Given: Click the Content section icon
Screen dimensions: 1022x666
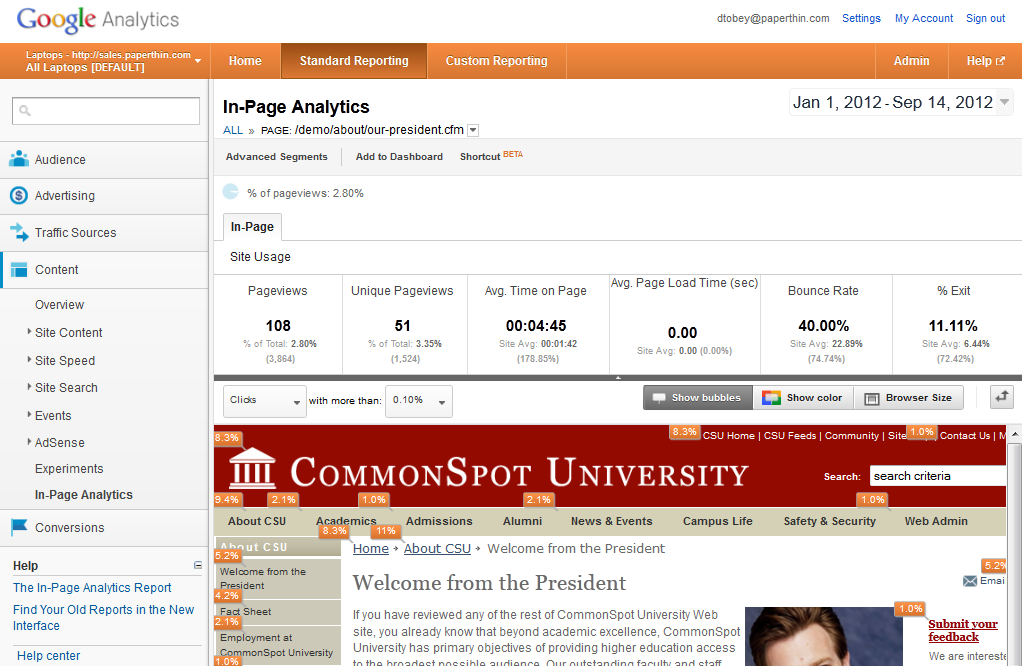Looking at the screenshot, I should [19, 269].
